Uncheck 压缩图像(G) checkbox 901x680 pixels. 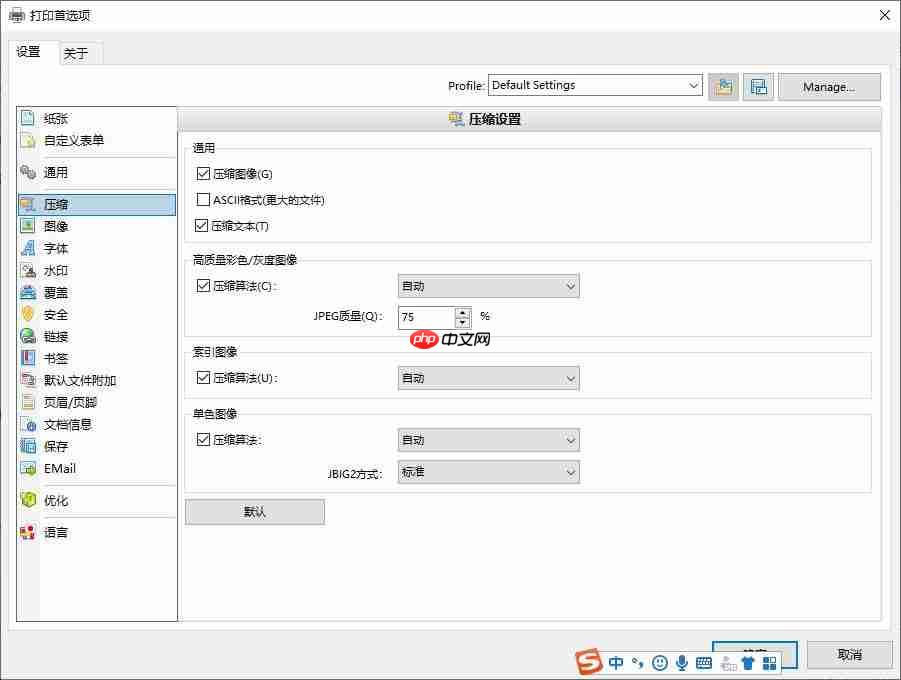203,173
